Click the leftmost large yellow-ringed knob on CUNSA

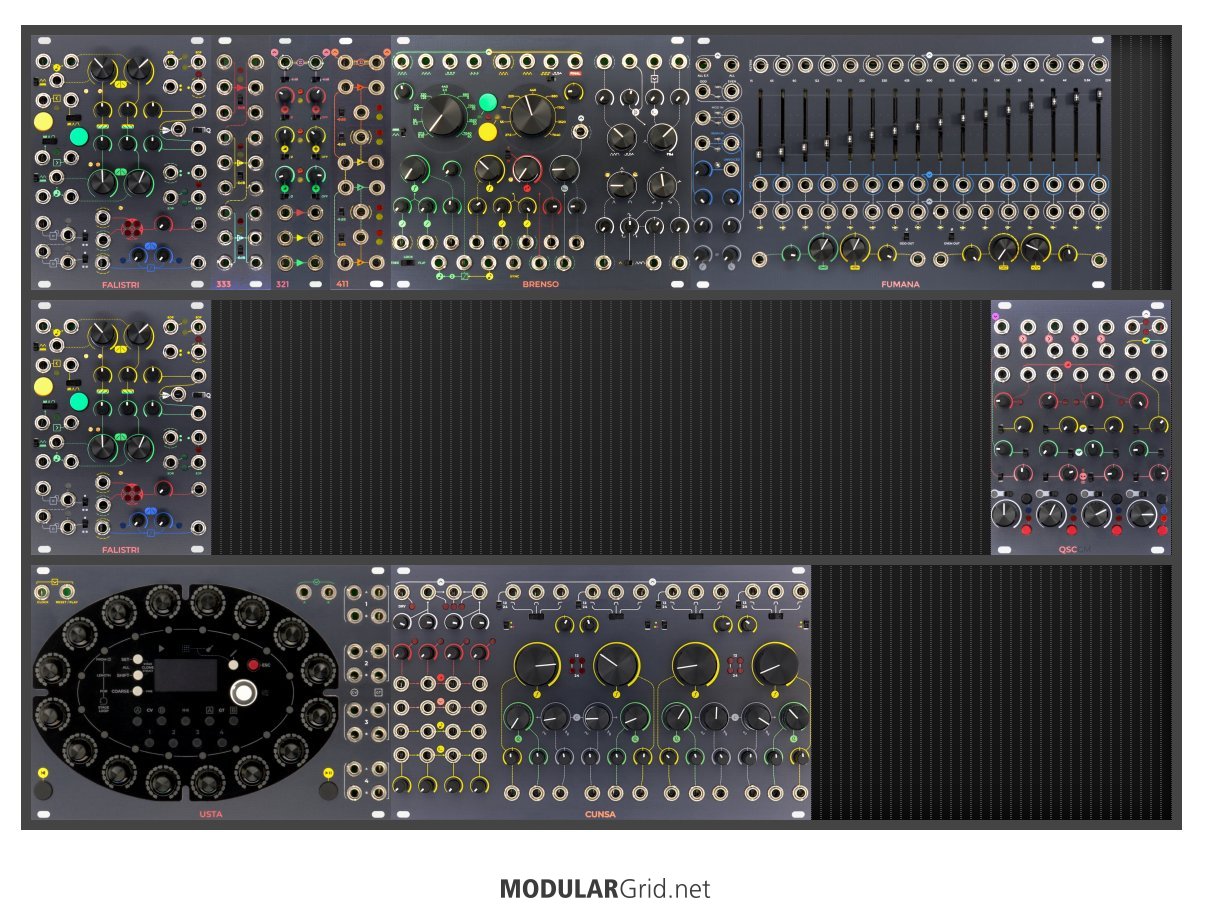pos(538,665)
